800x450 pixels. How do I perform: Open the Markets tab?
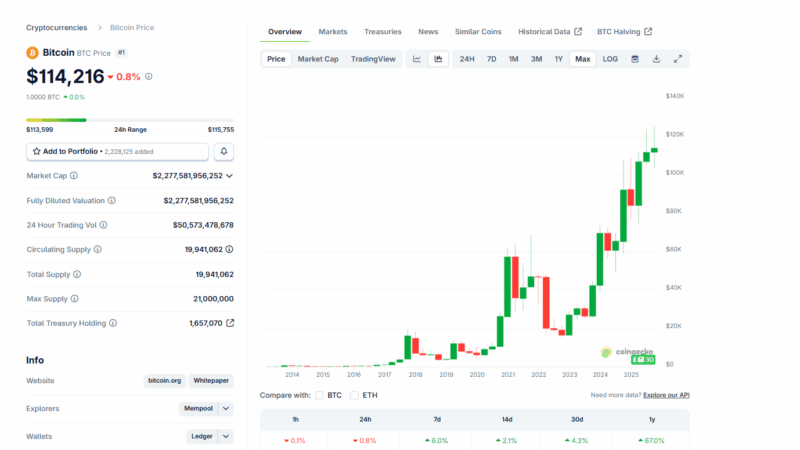pyautogui.click(x=333, y=32)
